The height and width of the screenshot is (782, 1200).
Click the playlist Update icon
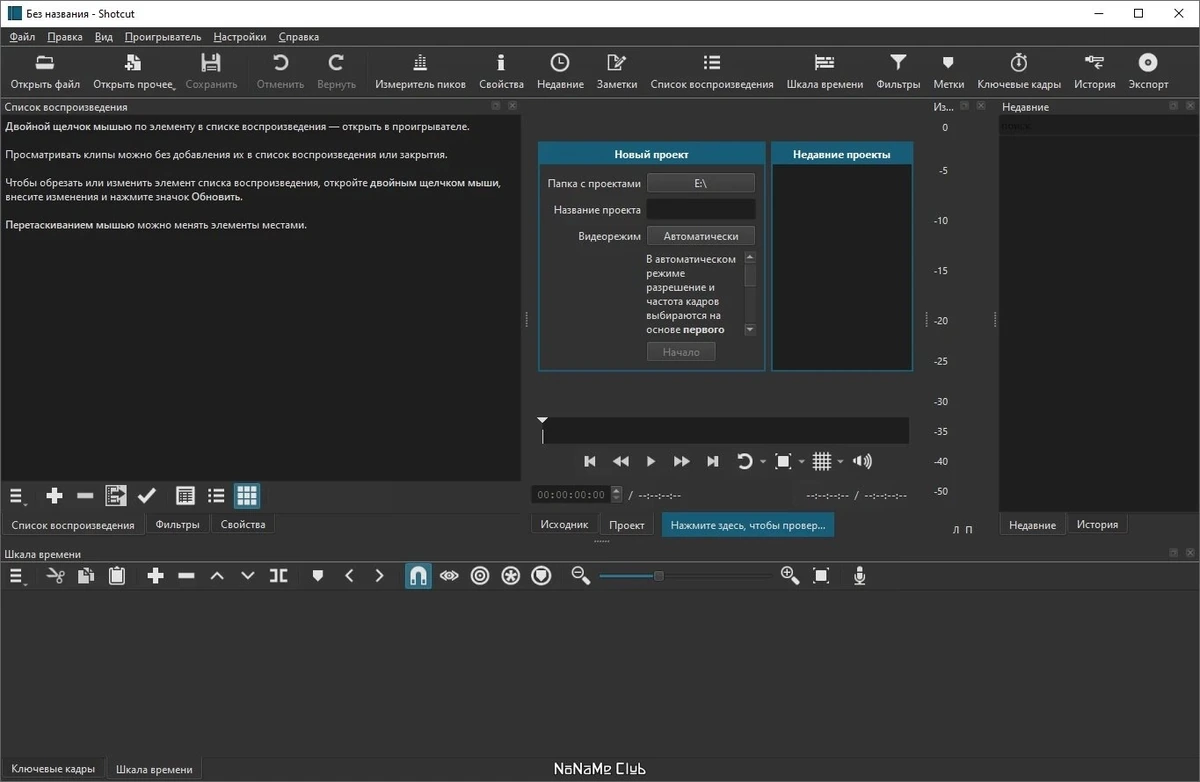(116, 495)
